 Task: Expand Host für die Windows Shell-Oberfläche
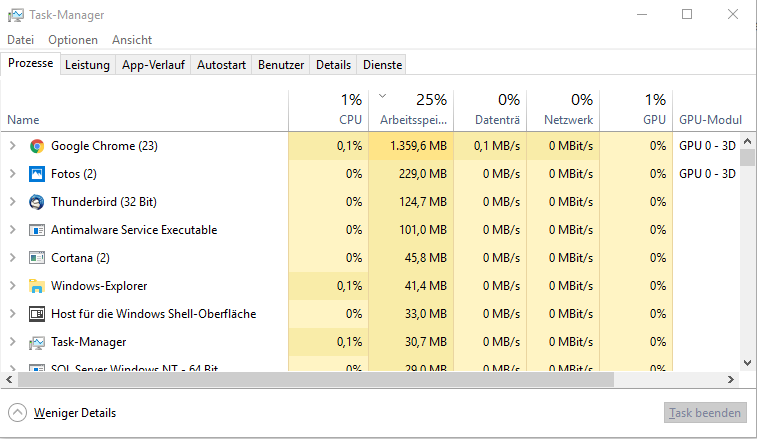click(13, 314)
